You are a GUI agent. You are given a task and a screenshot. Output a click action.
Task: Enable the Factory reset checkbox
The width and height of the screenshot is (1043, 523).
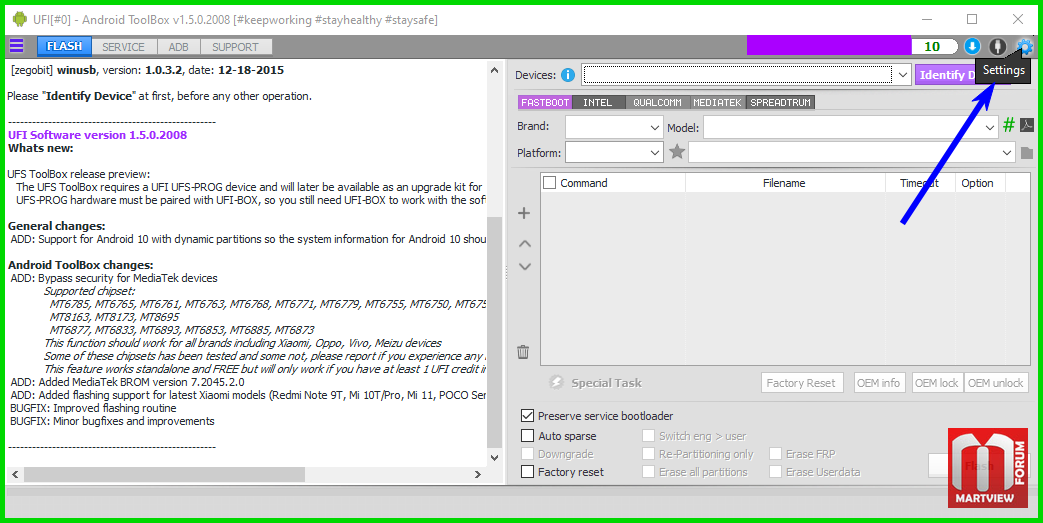[x=527, y=472]
